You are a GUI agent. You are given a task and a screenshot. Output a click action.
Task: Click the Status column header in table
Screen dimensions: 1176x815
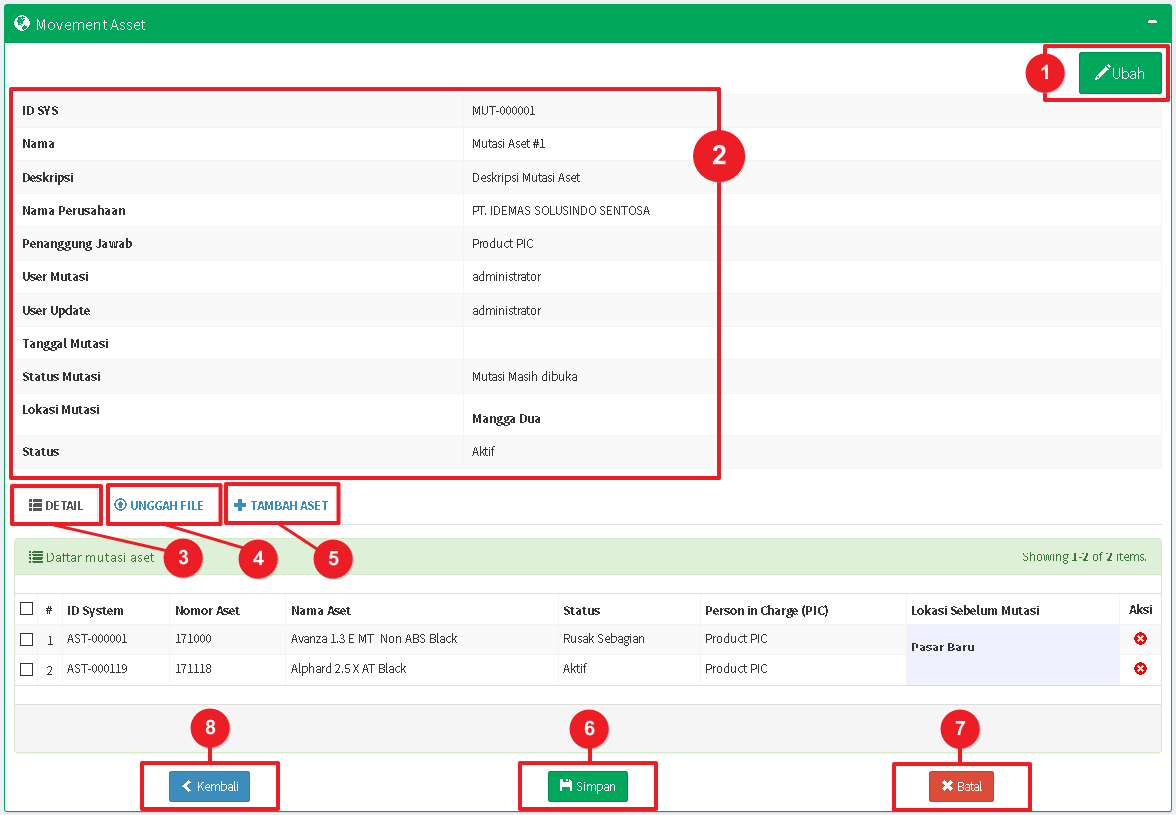pyautogui.click(x=581, y=610)
